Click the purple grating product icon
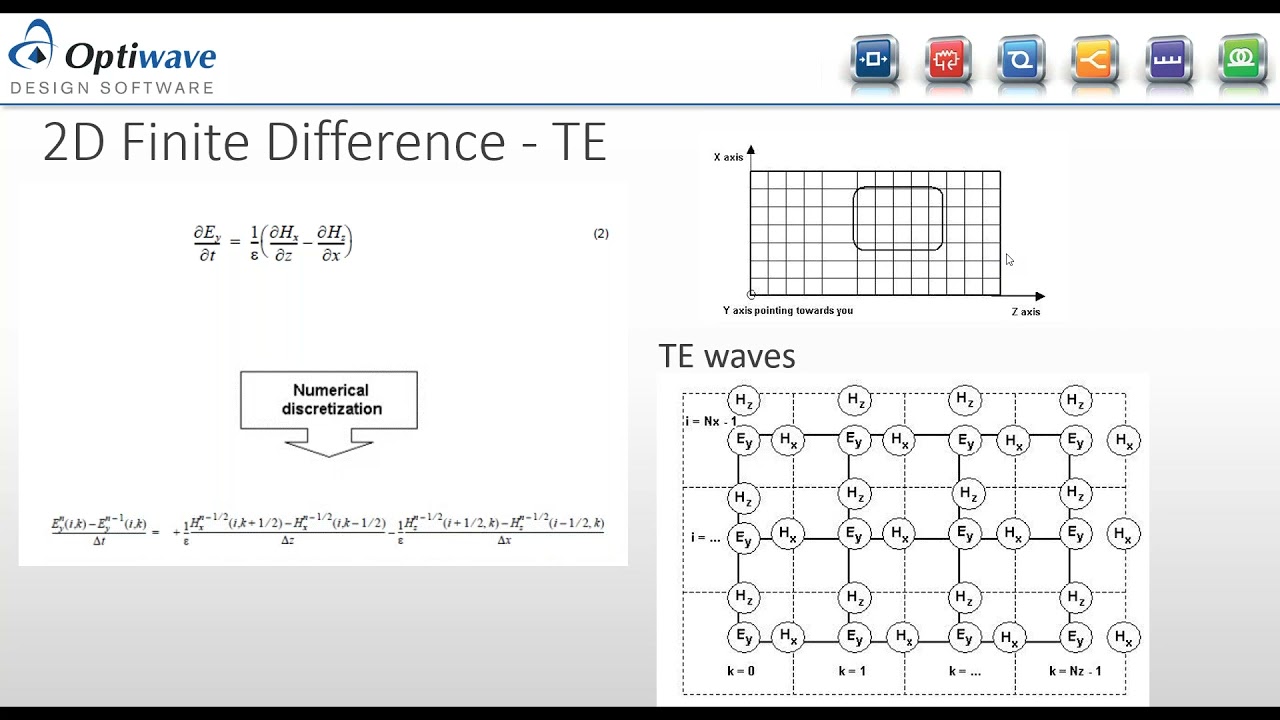The height and width of the screenshot is (720, 1280). pyautogui.click(x=1168, y=60)
